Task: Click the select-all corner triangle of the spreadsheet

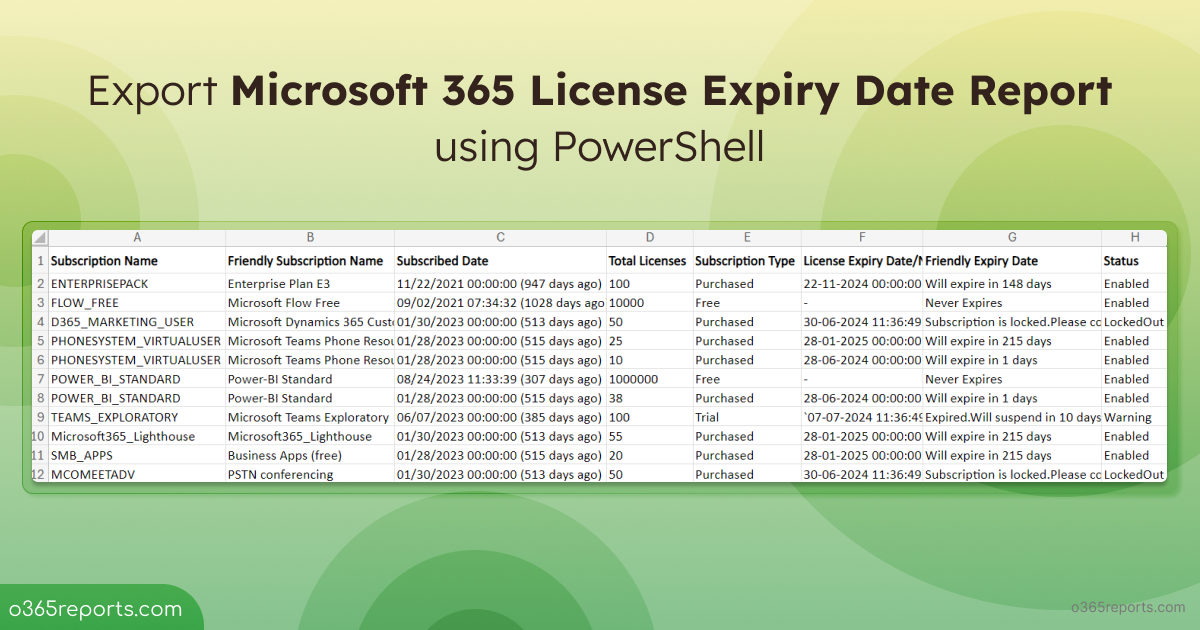Action: click(40, 238)
